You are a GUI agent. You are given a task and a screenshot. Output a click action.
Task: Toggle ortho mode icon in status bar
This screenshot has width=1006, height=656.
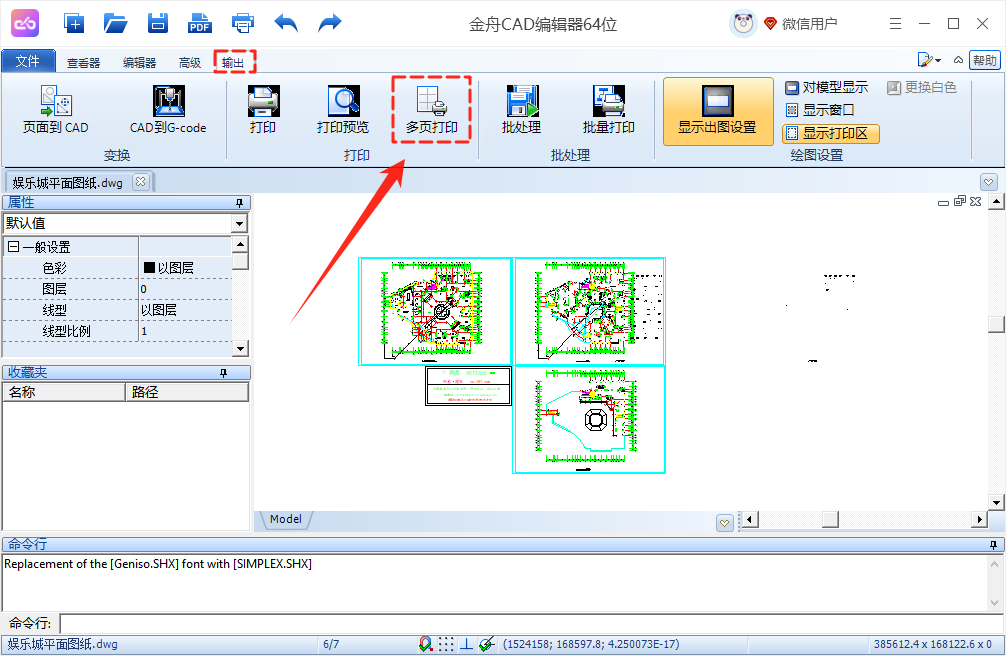click(466, 644)
